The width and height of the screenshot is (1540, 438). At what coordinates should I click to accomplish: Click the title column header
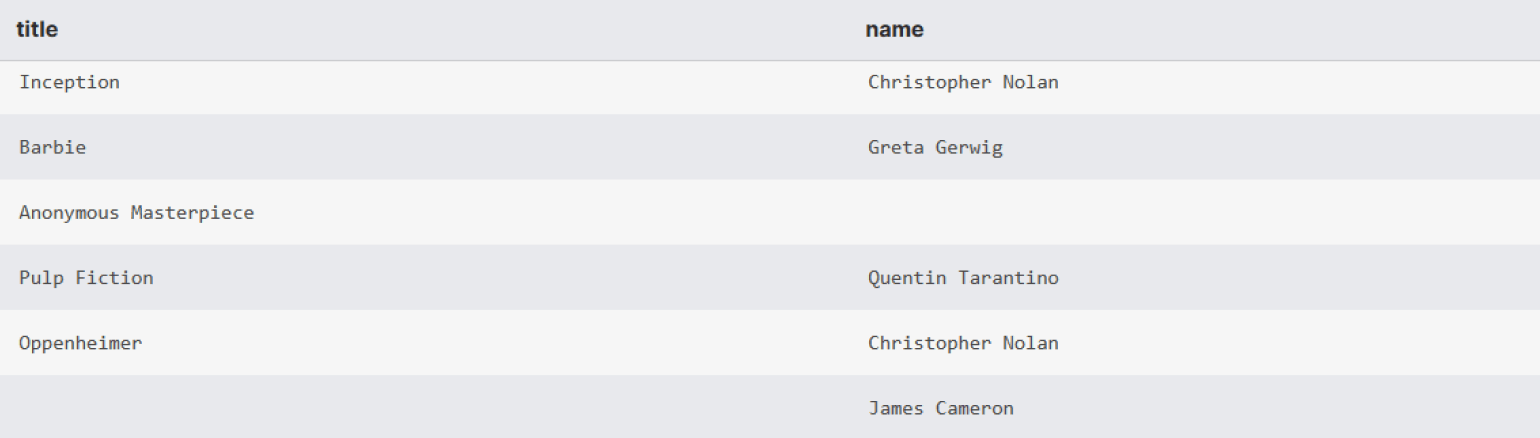37,30
